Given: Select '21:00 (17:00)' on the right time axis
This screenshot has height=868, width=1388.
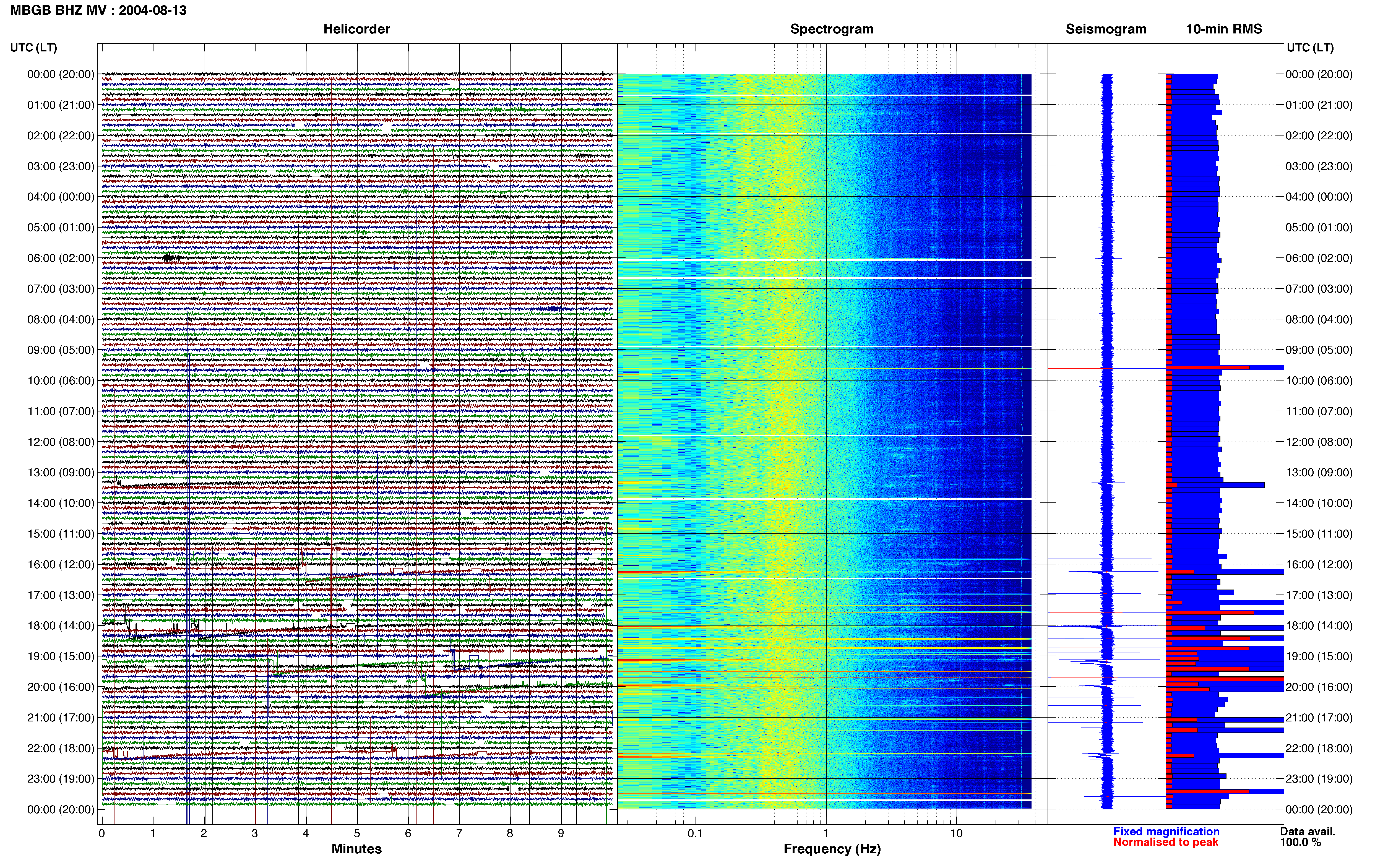Looking at the screenshot, I should 1319,718.
